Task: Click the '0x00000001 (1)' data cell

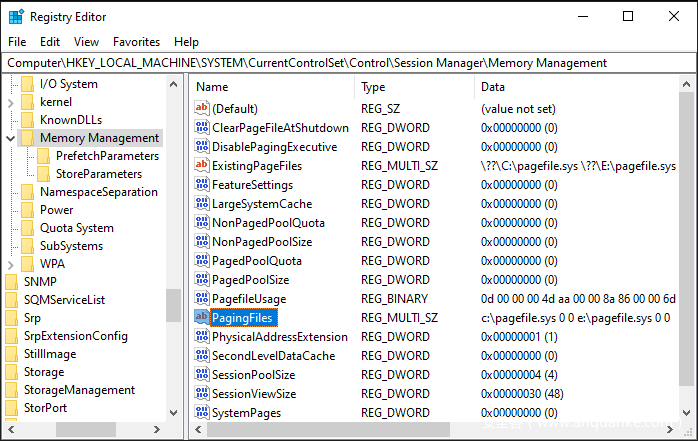Action: 519,337
